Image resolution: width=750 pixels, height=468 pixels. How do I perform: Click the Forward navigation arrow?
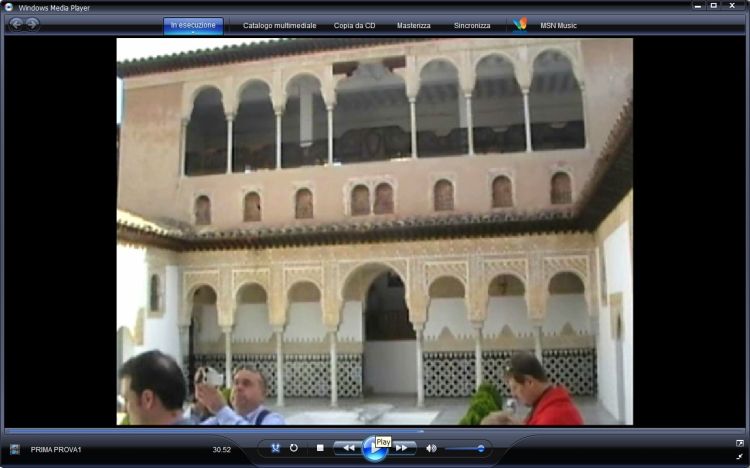(x=32, y=24)
